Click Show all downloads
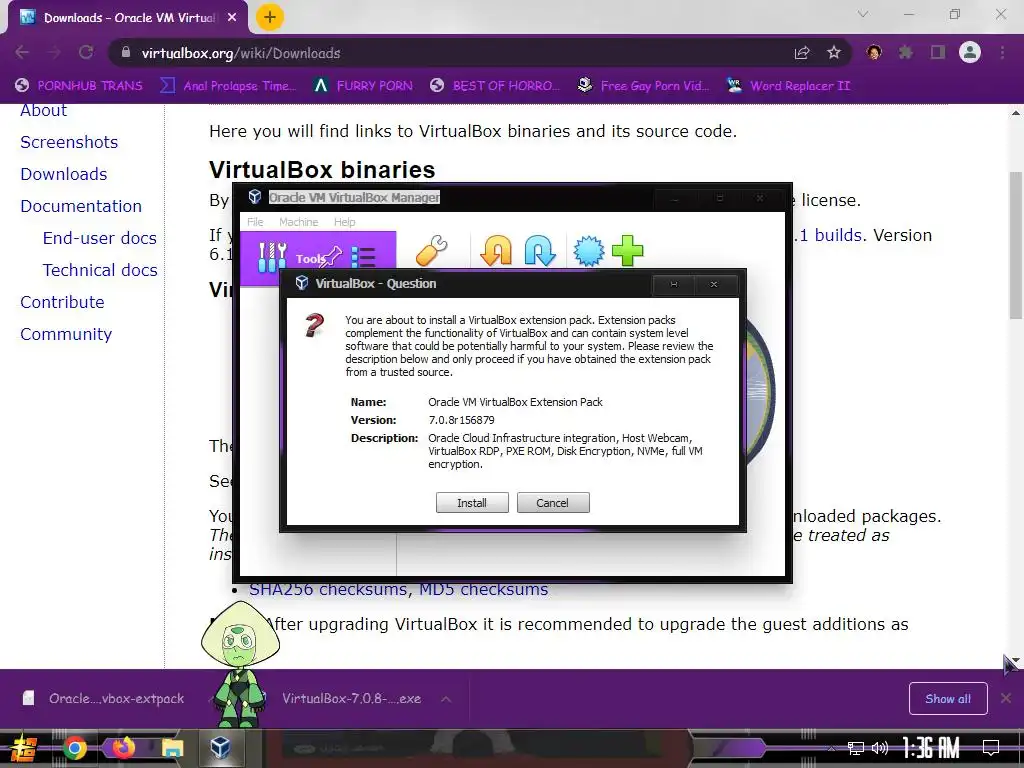Screen dimensions: 1024x768 948,699
